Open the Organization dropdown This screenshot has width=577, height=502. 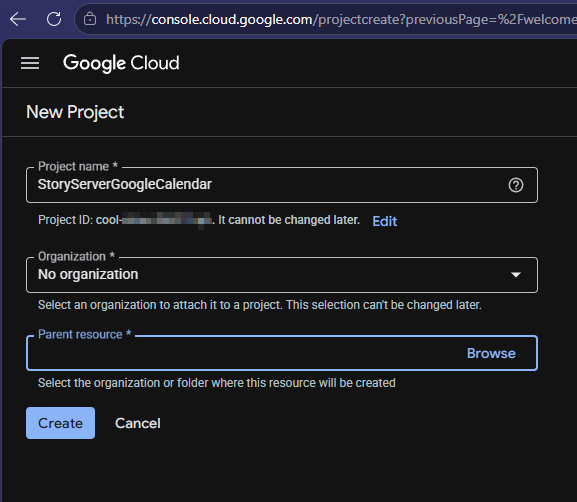click(282, 275)
